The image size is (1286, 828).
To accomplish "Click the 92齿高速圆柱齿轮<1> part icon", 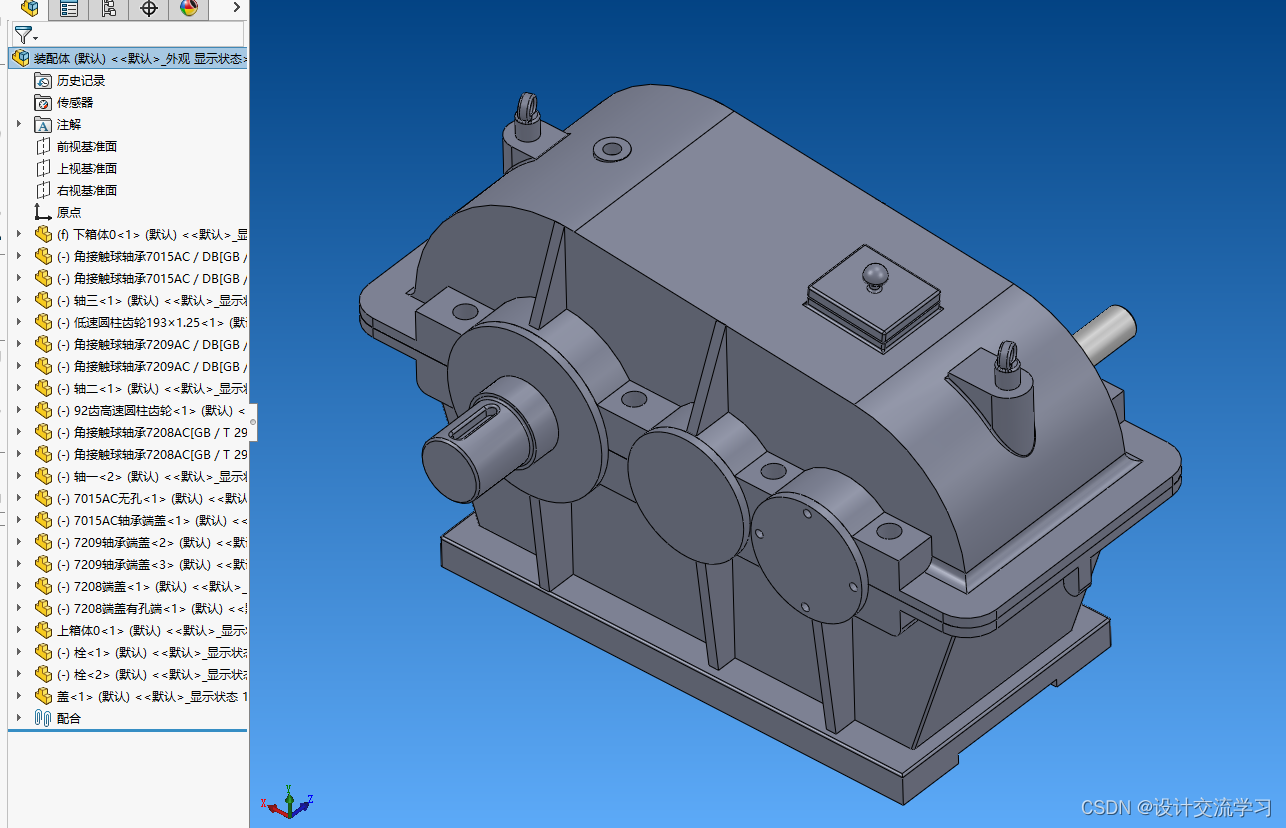I will pos(42,410).
